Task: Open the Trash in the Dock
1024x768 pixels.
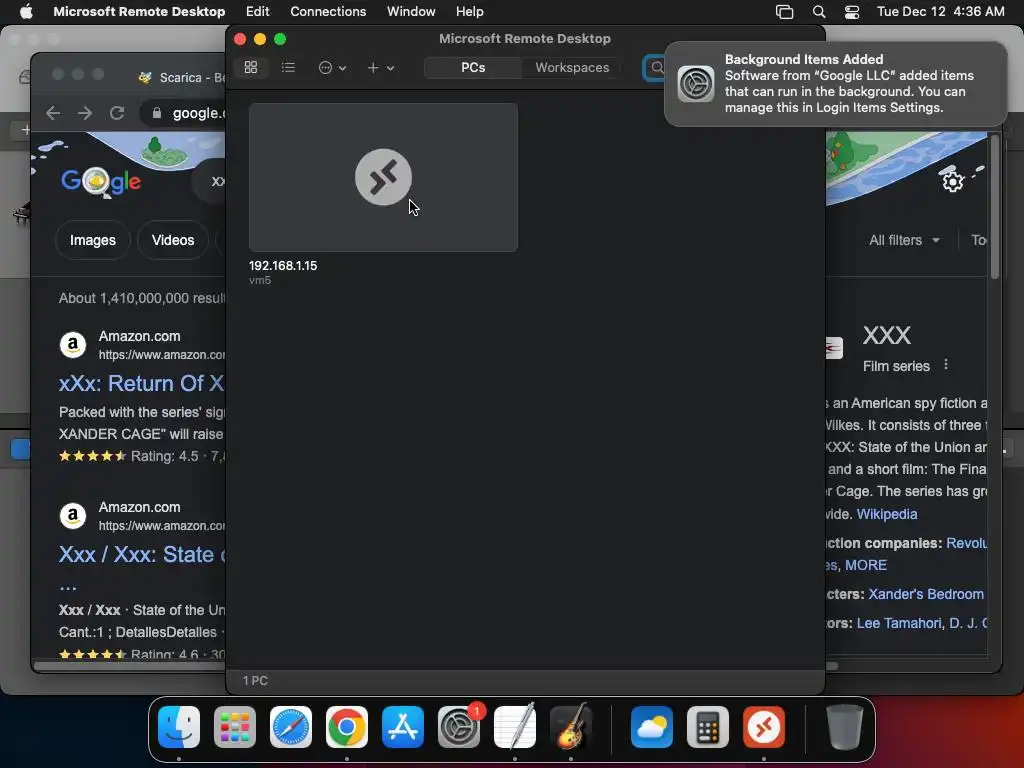Action: point(844,727)
